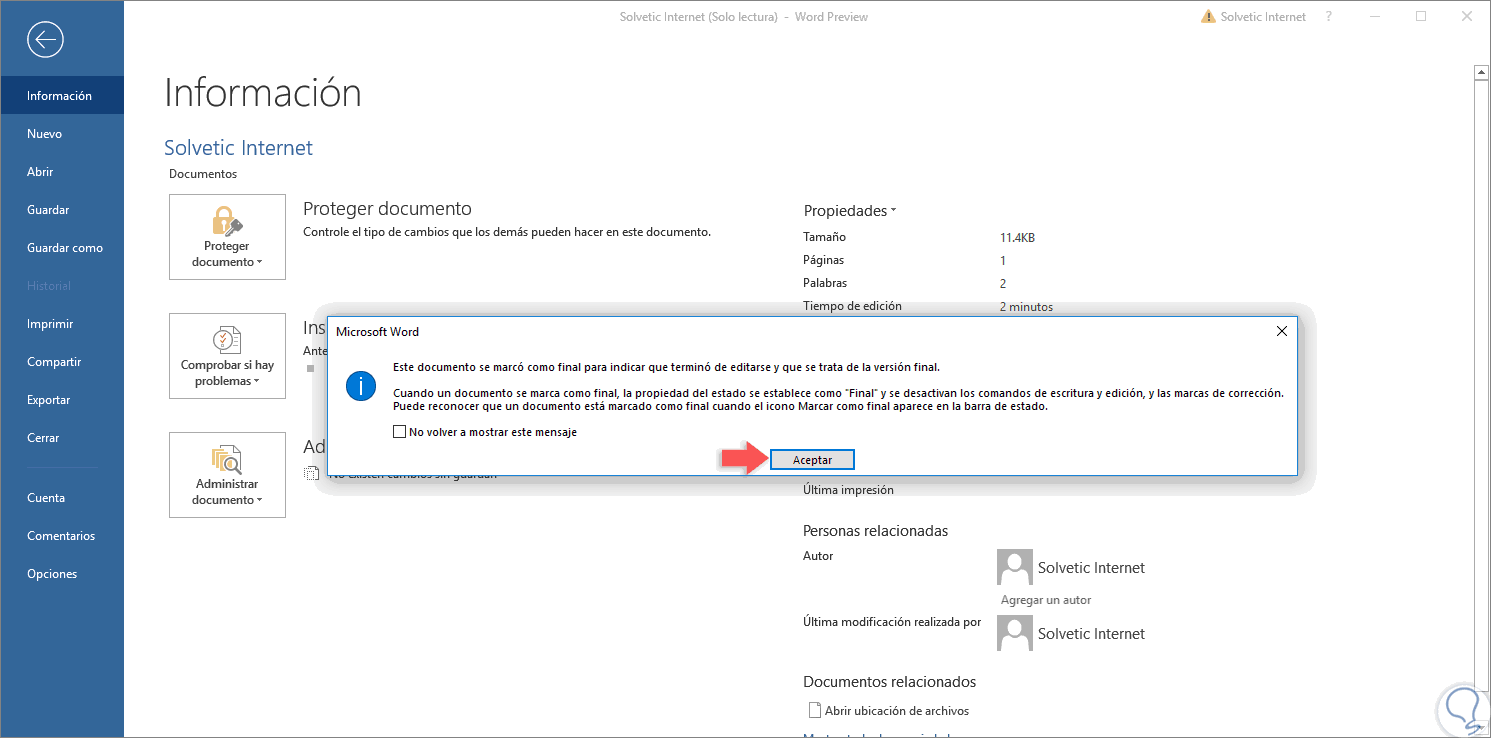Go back using the circular arrow

pyautogui.click(x=46, y=40)
